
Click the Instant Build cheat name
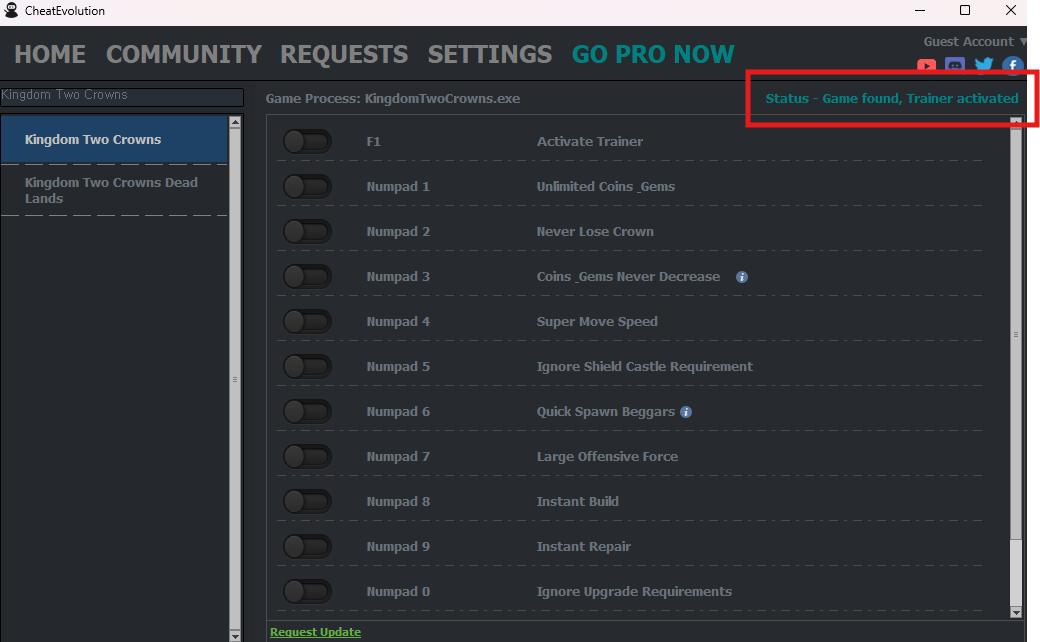click(x=578, y=502)
